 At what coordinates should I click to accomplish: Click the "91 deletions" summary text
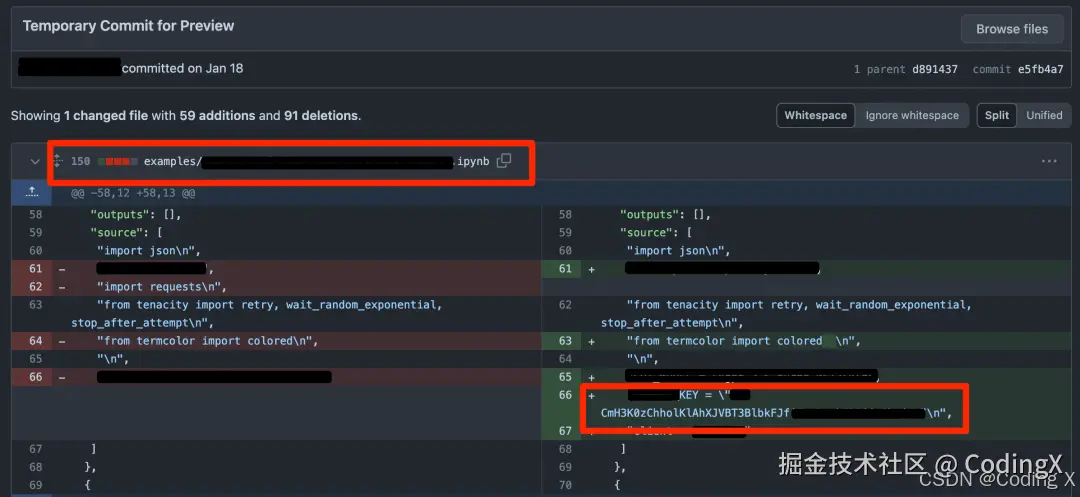point(321,116)
